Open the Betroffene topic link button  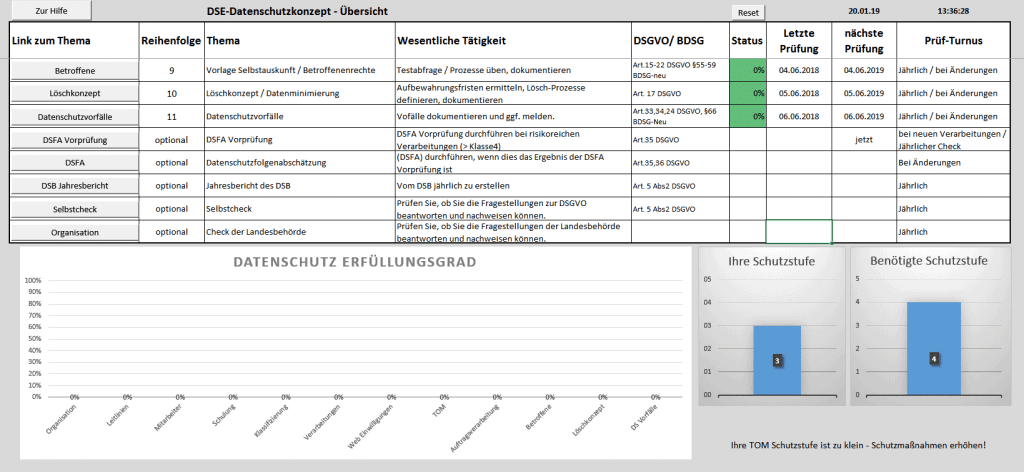[73, 71]
